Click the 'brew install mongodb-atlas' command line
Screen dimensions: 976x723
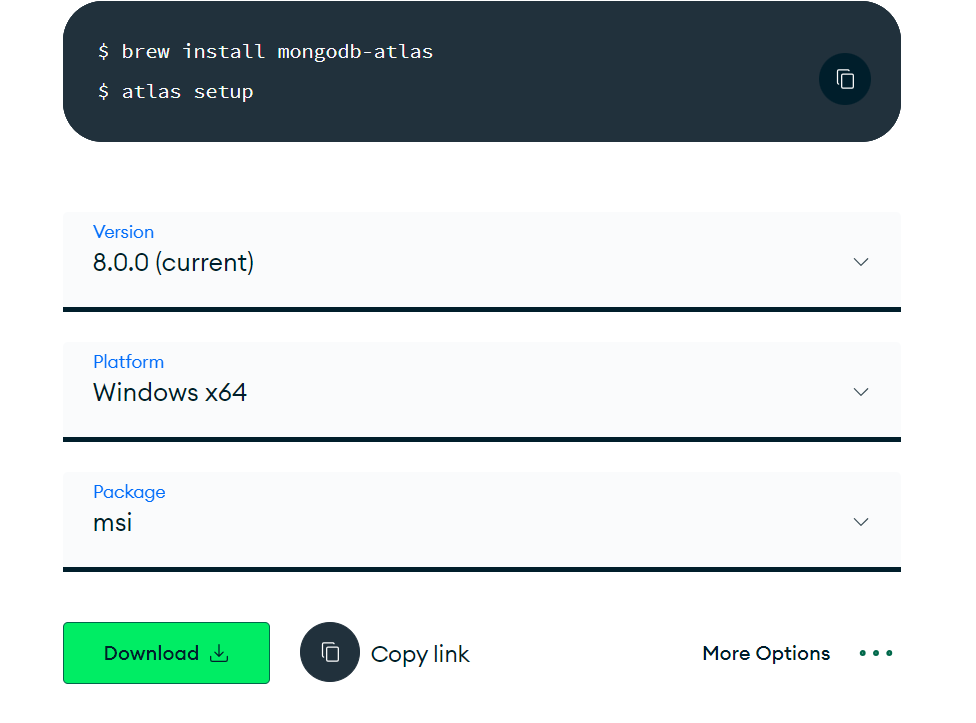[x=277, y=51]
